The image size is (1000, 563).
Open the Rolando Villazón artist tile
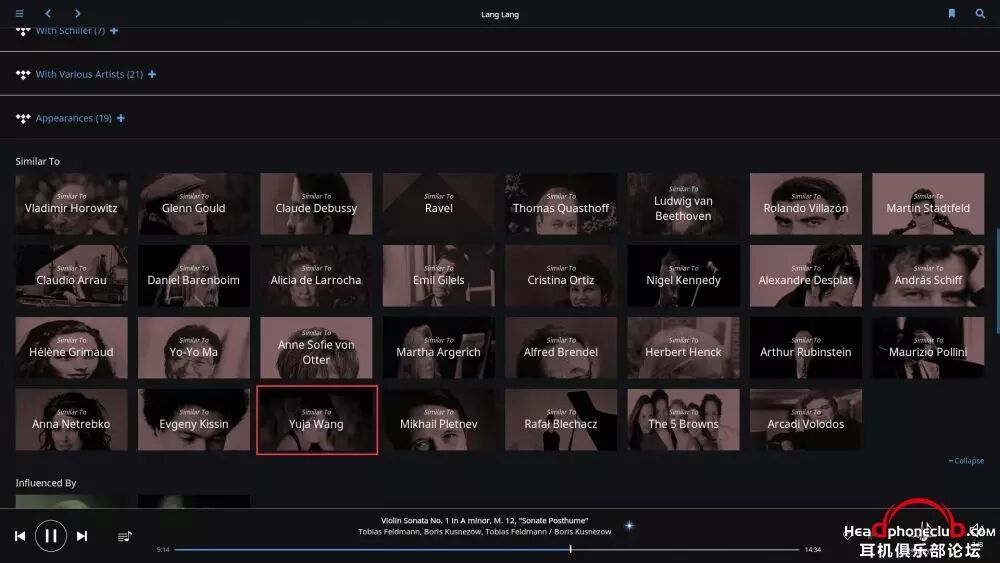coord(806,204)
